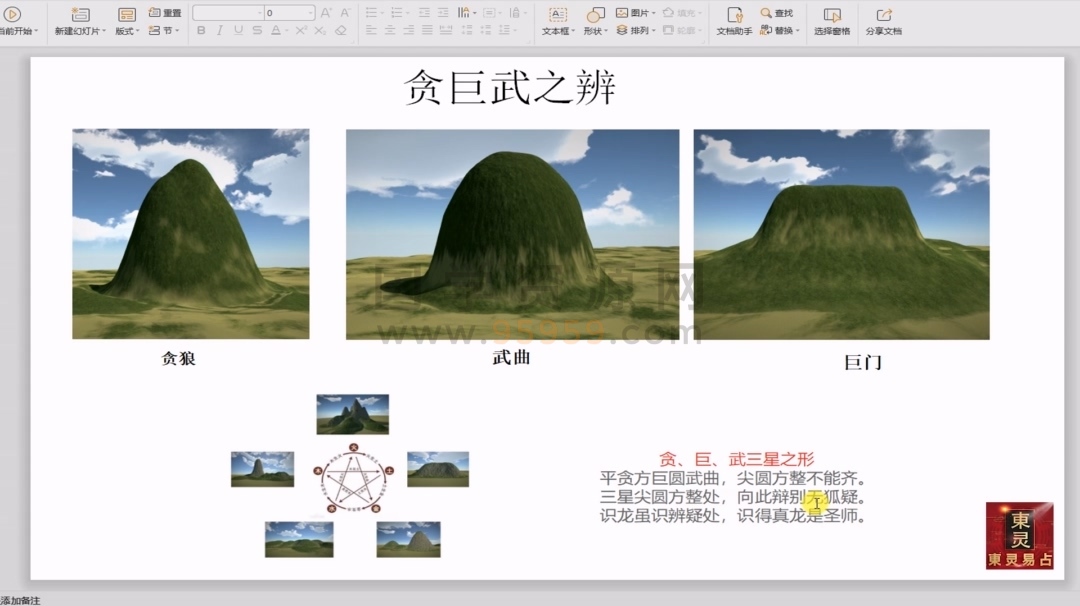Start slideshow from current slide (当前开始)
Viewport: 1080px width, 606px height.
click(15, 21)
